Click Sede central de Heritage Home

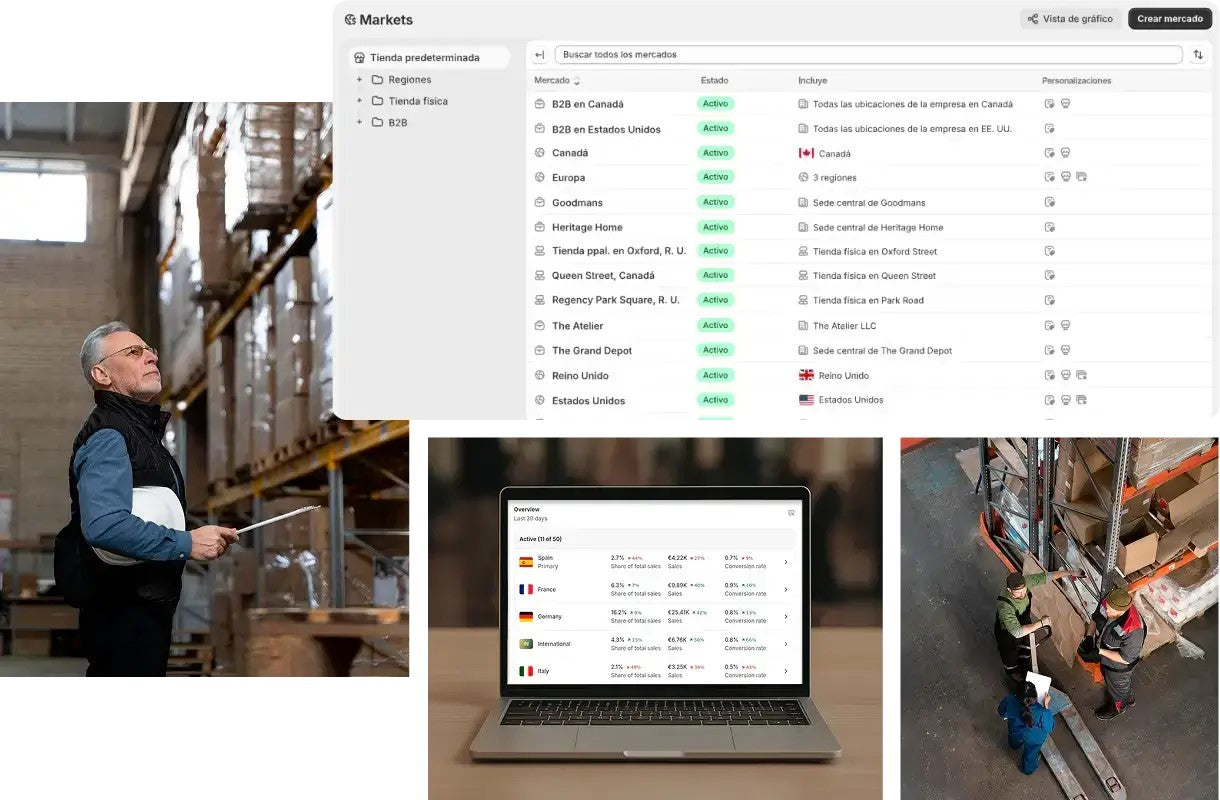(x=878, y=227)
